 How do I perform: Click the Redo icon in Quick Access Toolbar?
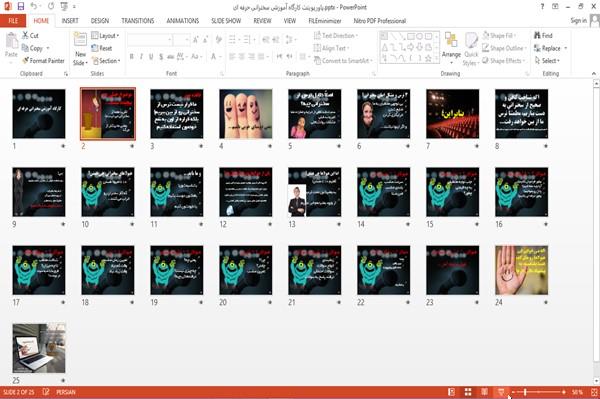[x=51, y=6]
